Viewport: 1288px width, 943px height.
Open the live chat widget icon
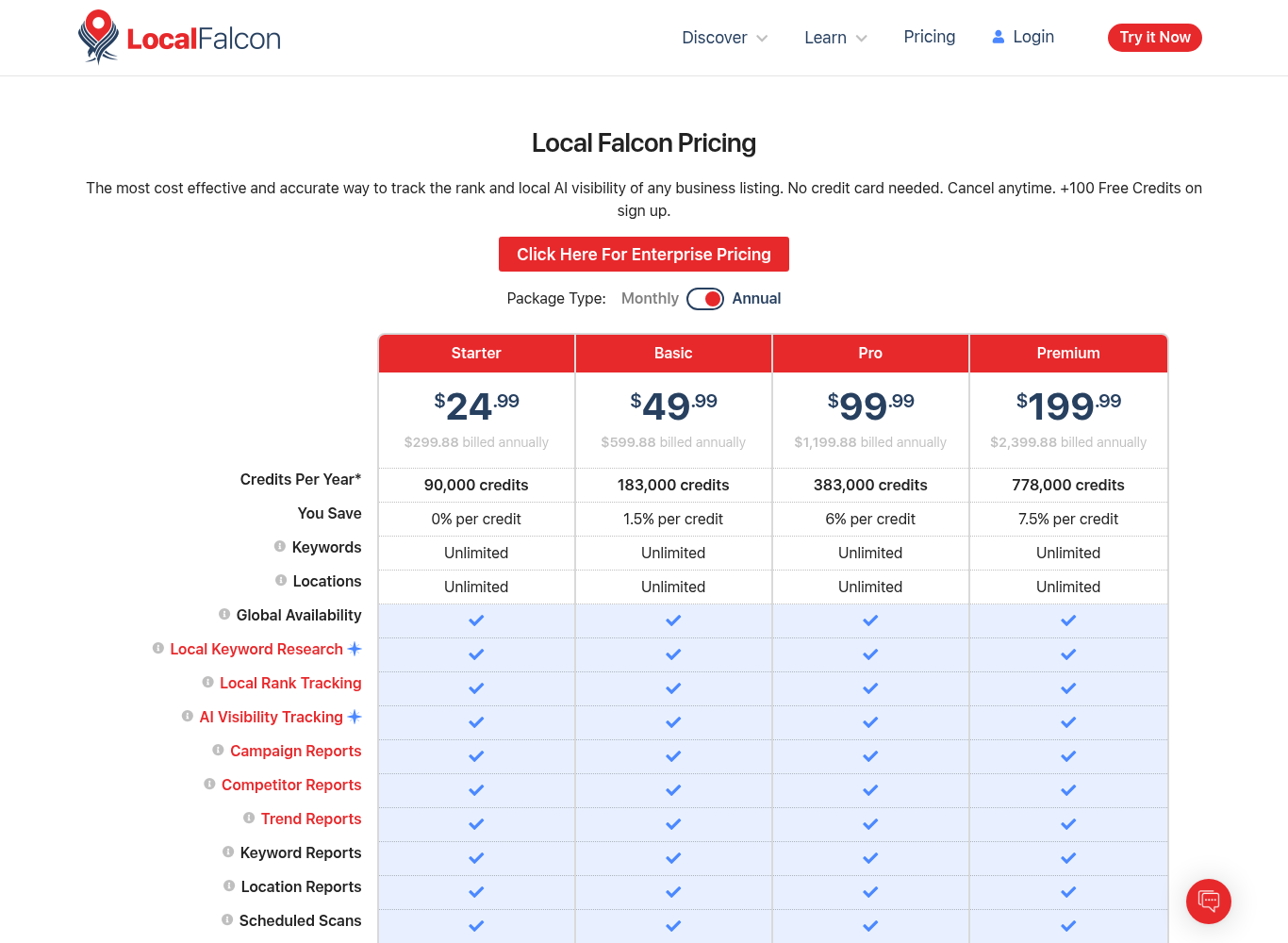[x=1209, y=901]
